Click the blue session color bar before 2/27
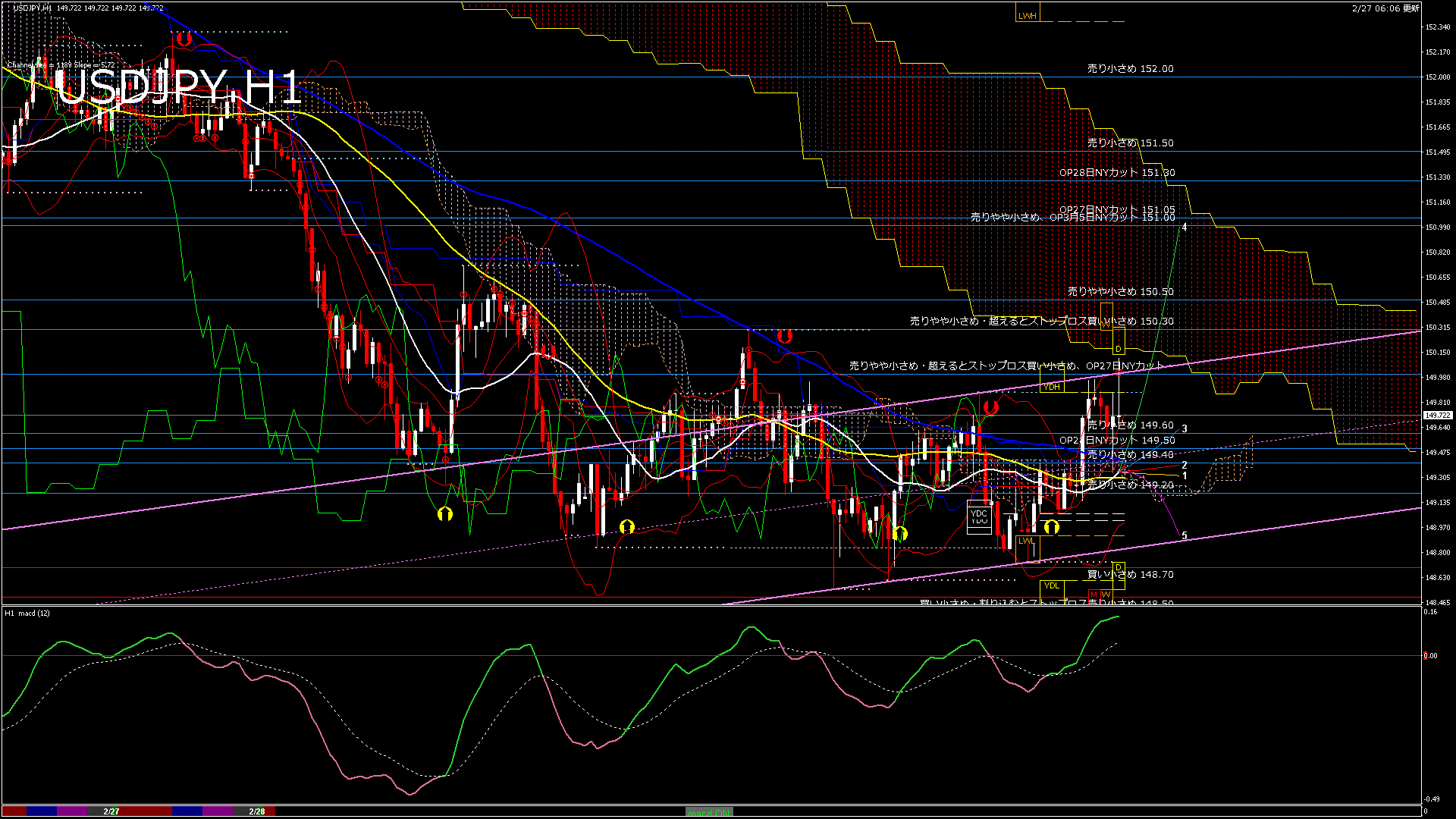Image resolution: width=1456 pixels, height=819 pixels. (42, 811)
